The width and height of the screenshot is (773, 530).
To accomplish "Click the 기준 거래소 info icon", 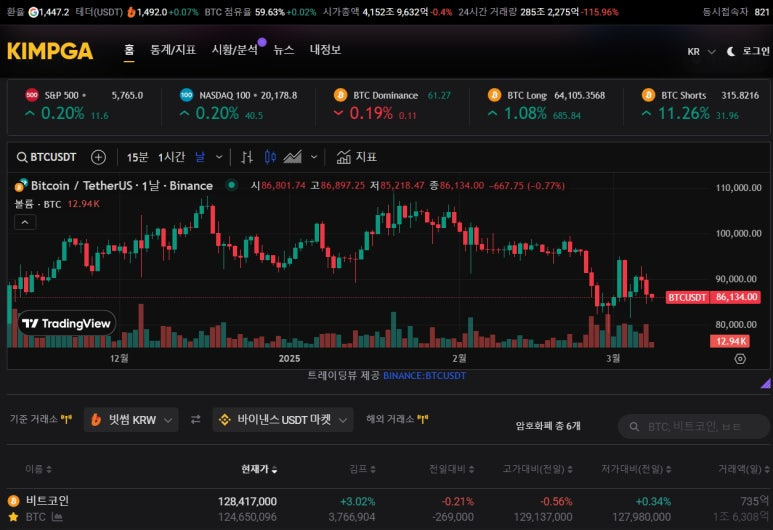I will pos(66,419).
